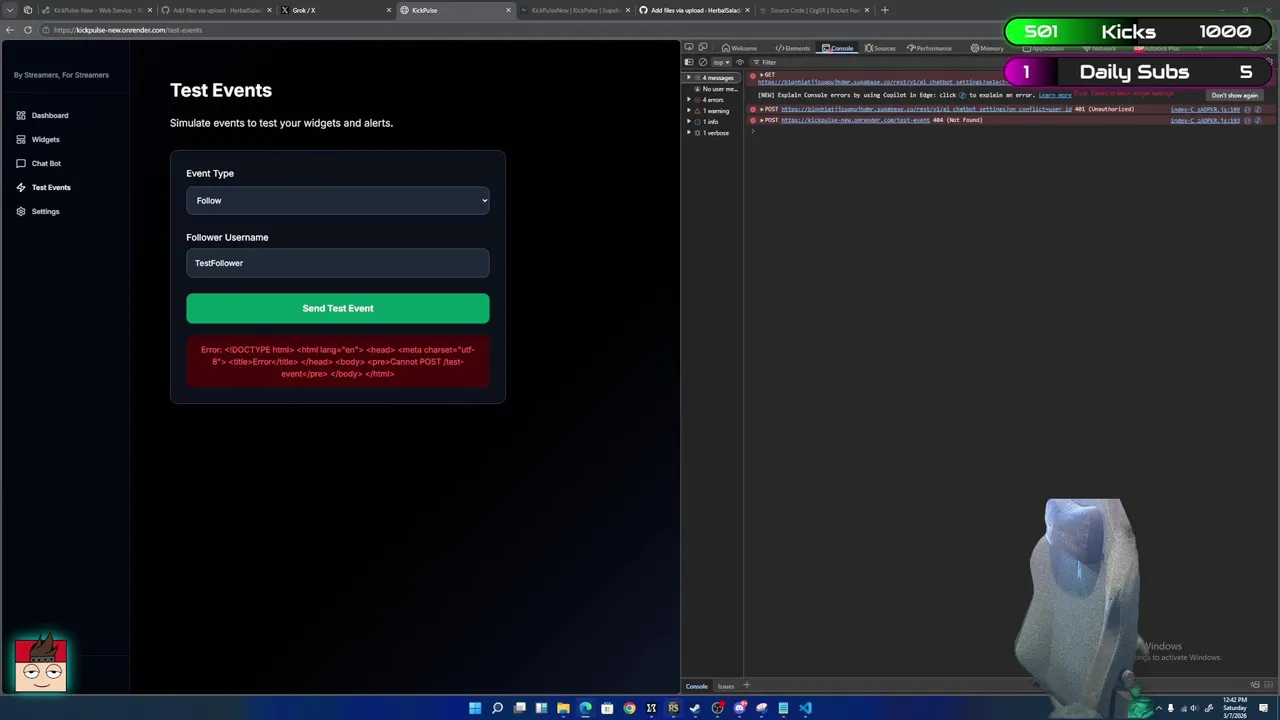Switch to the Grok / X browser tab
Image resolution: width=1280 pixels, height=720 pixels.
[x=334, y=10]
